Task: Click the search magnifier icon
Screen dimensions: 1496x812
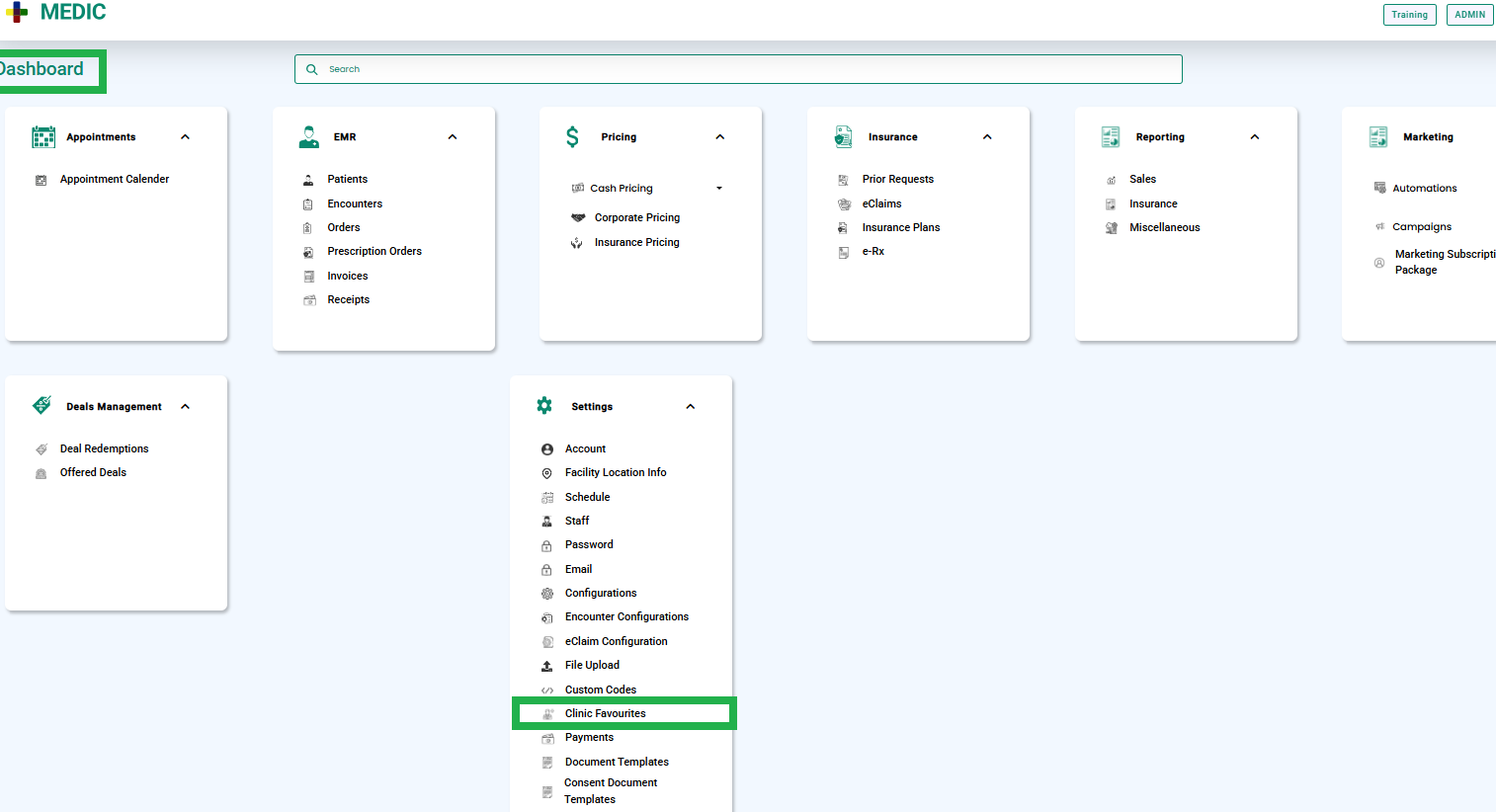Action: (x=312, y=69)
